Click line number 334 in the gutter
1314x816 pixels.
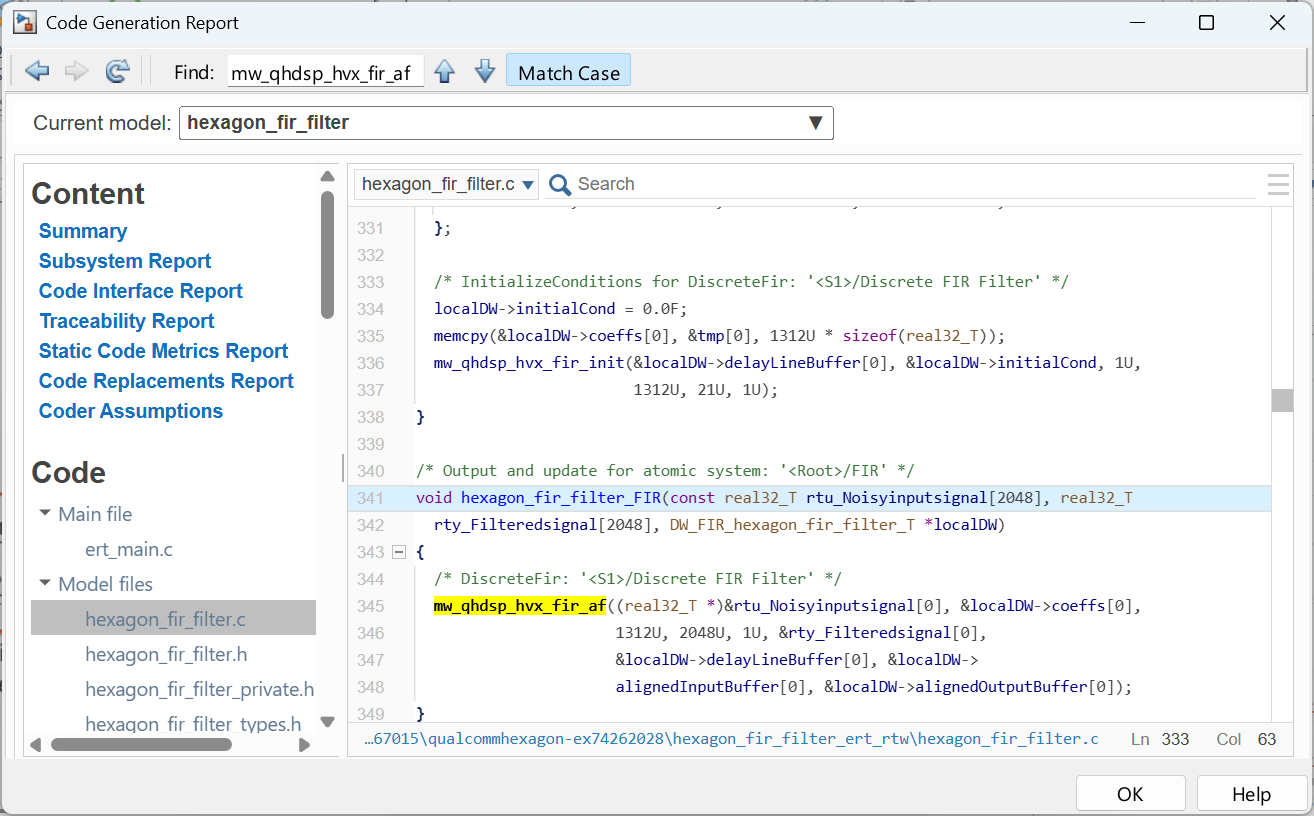(x=370, y=309)
